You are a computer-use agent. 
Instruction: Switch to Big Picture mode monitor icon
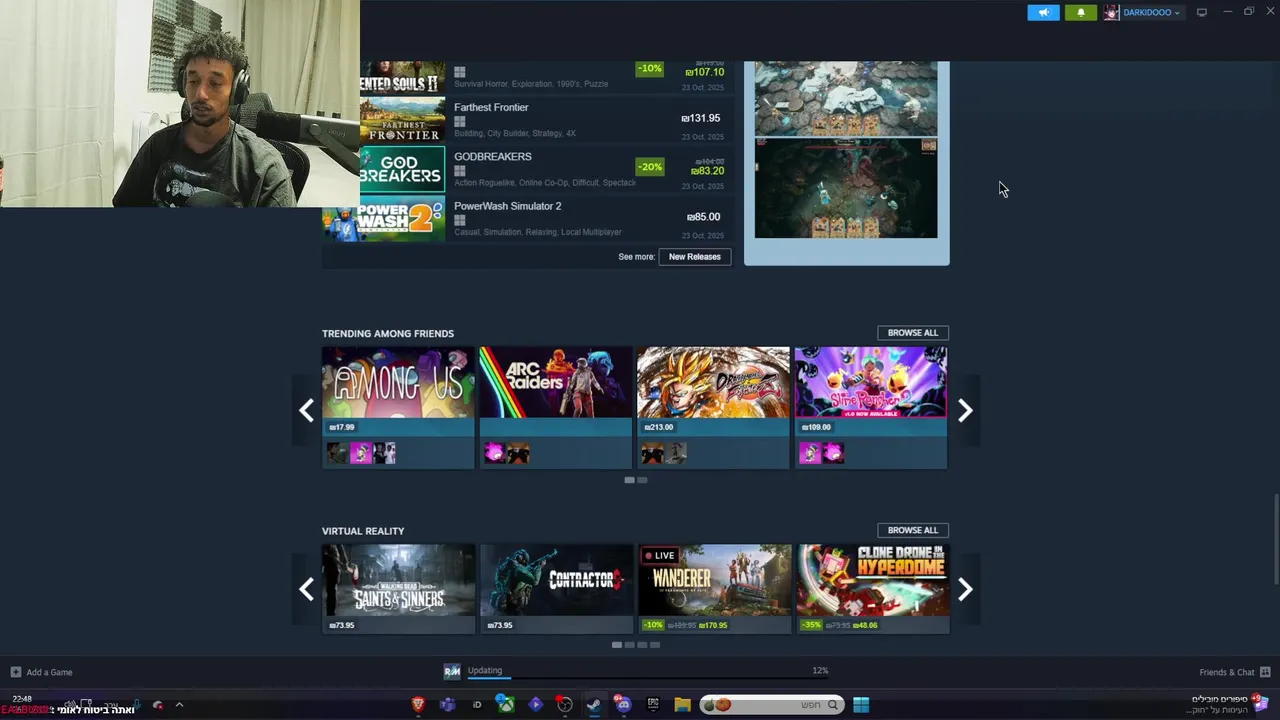tap(1202, 12)
